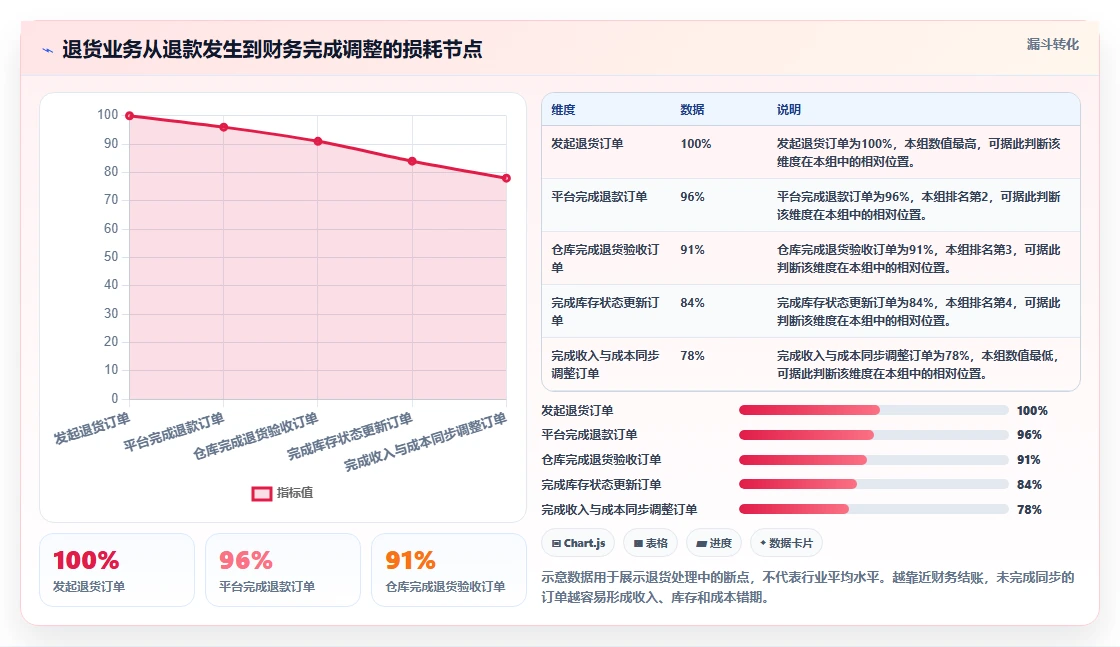Click x-axis label 仓库完成退货验收订单 under chart
This screenshot has height=647, width=1120.
point(256,436)
